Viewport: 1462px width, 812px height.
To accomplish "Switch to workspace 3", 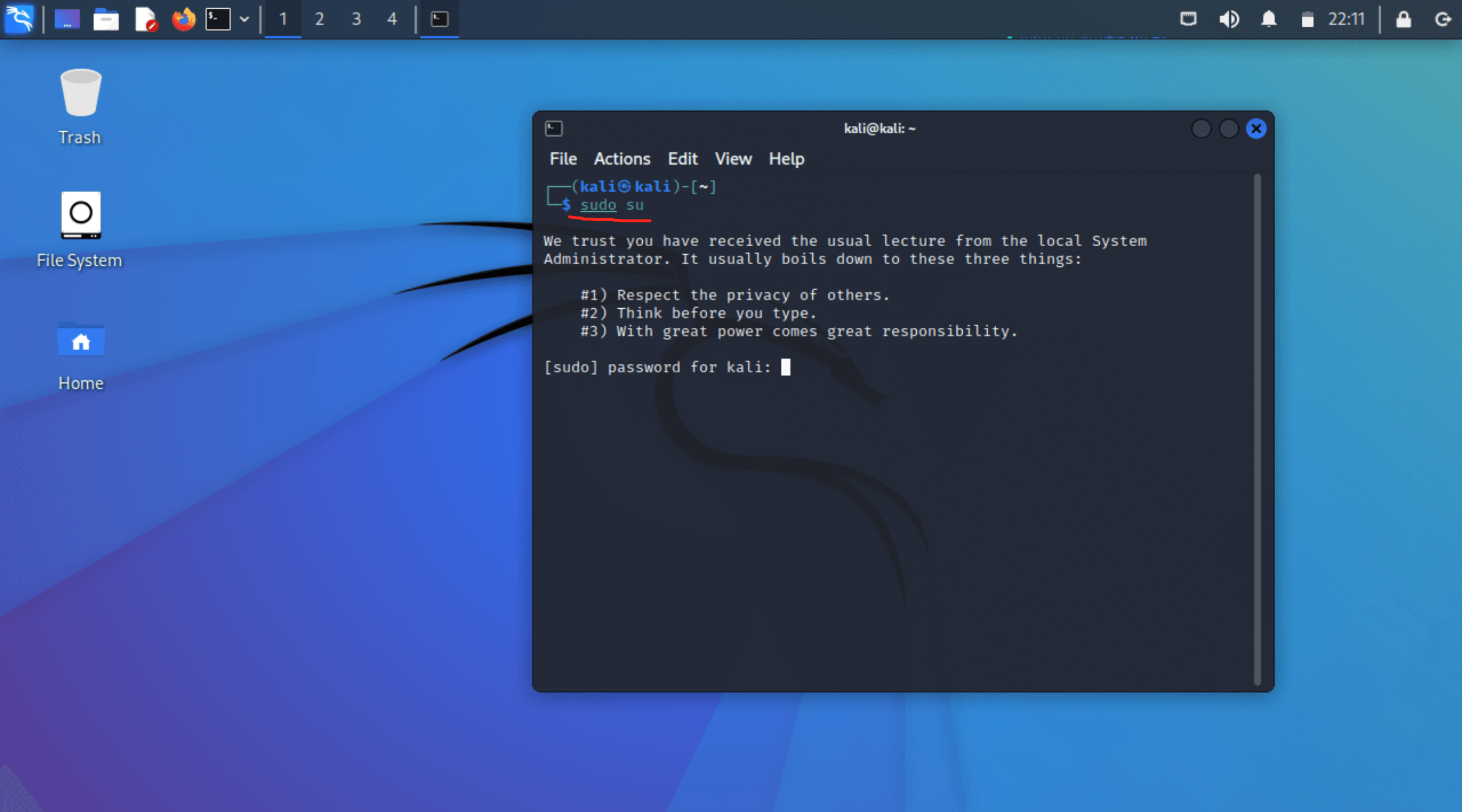I will [x=356, y=19].
